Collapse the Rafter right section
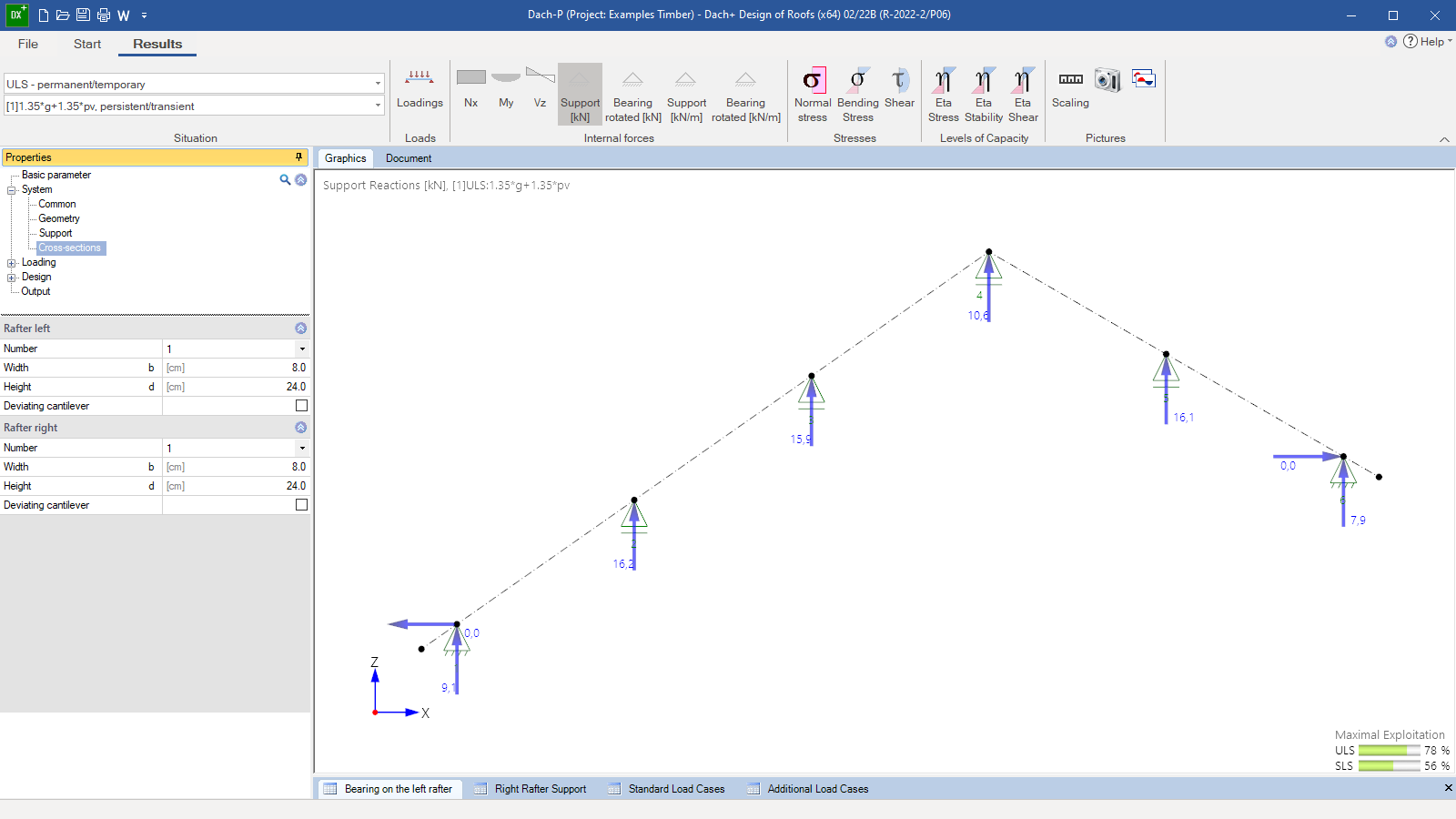The height and width of the screenshot is (819, 1456). [301, 428]
